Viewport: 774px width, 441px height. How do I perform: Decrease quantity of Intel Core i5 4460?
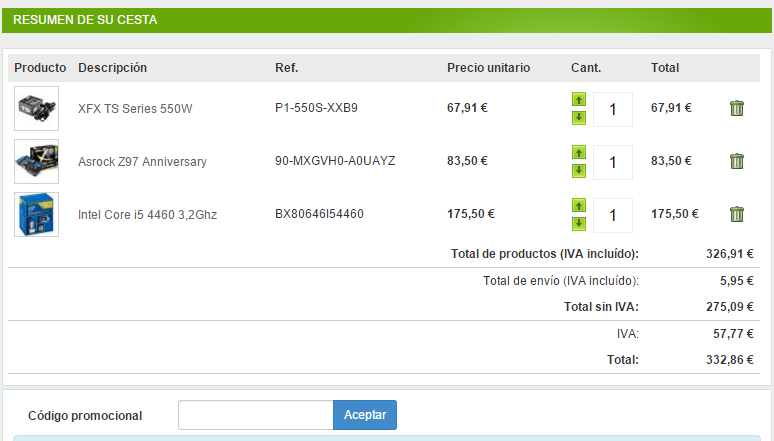[x=579, y=223]
